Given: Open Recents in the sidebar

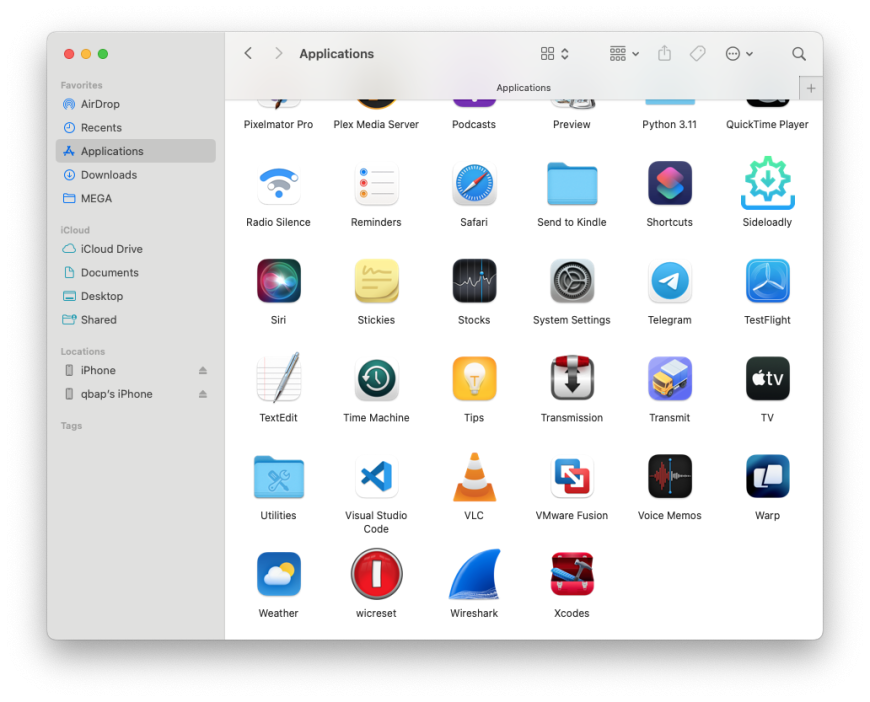Looking at the screenshot, I should point(136,128).
